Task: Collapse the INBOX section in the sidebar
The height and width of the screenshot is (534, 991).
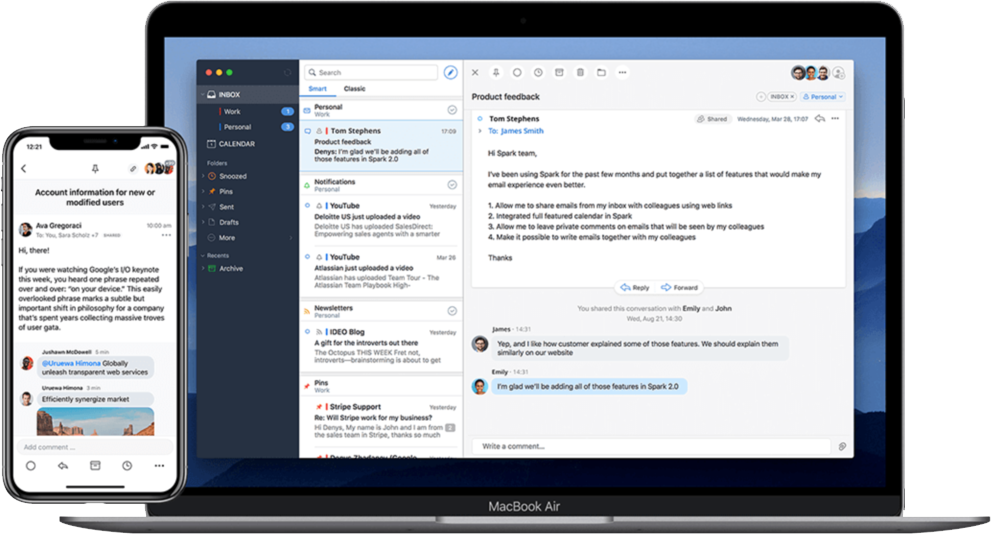Action: click(x=203, y=95)
